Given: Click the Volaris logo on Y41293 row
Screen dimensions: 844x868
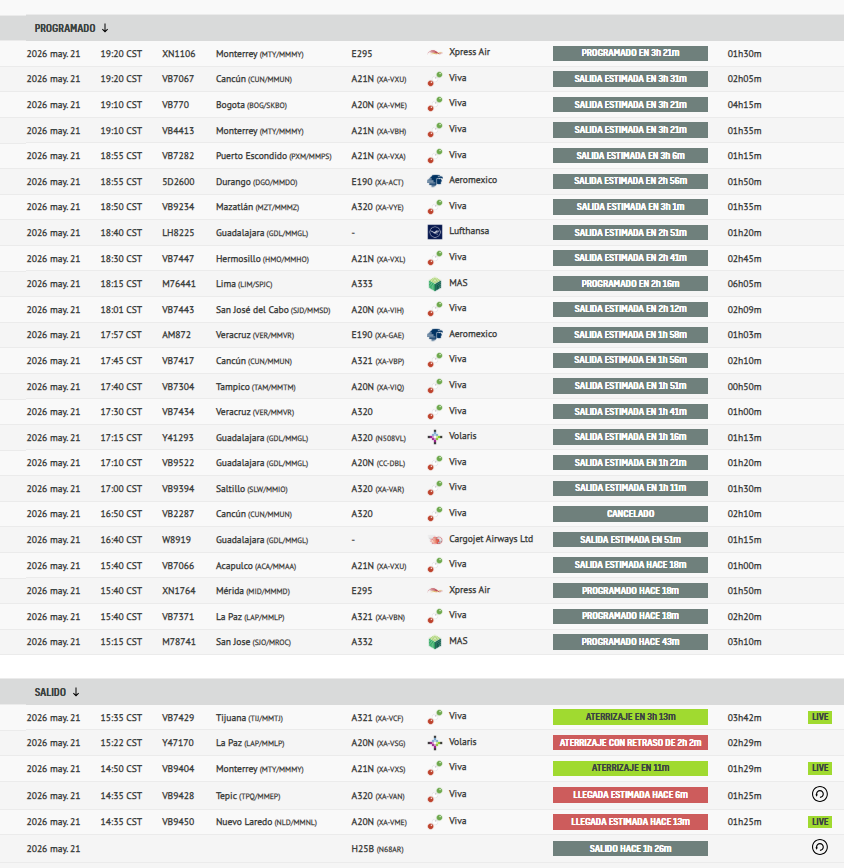Looking at the screenshot, I should point(435,437).
